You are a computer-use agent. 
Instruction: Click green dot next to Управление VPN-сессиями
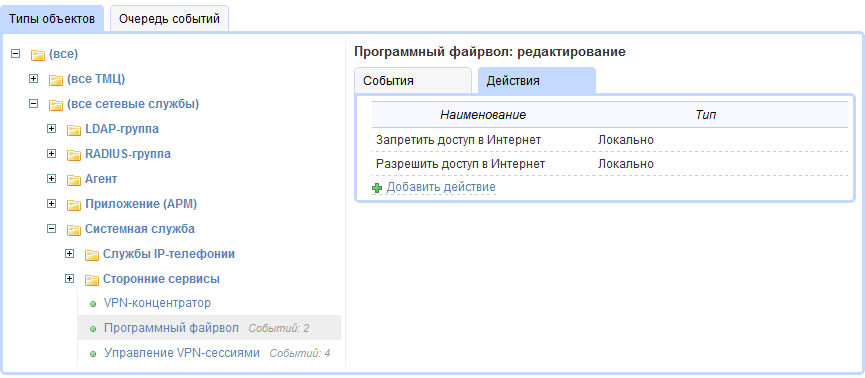(x=93, y=354)
